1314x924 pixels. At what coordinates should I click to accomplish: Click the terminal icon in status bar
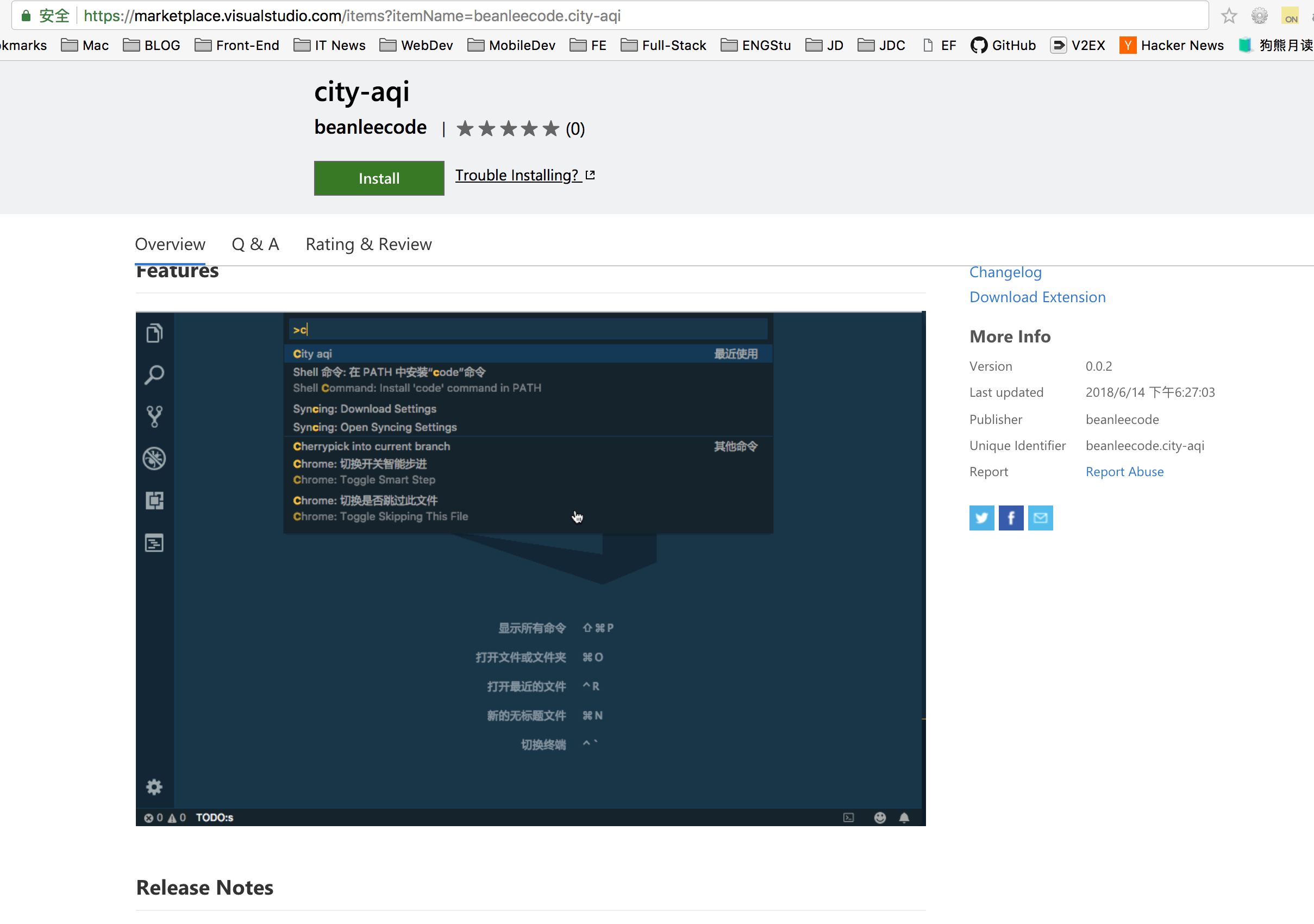[x=849, y=817]
